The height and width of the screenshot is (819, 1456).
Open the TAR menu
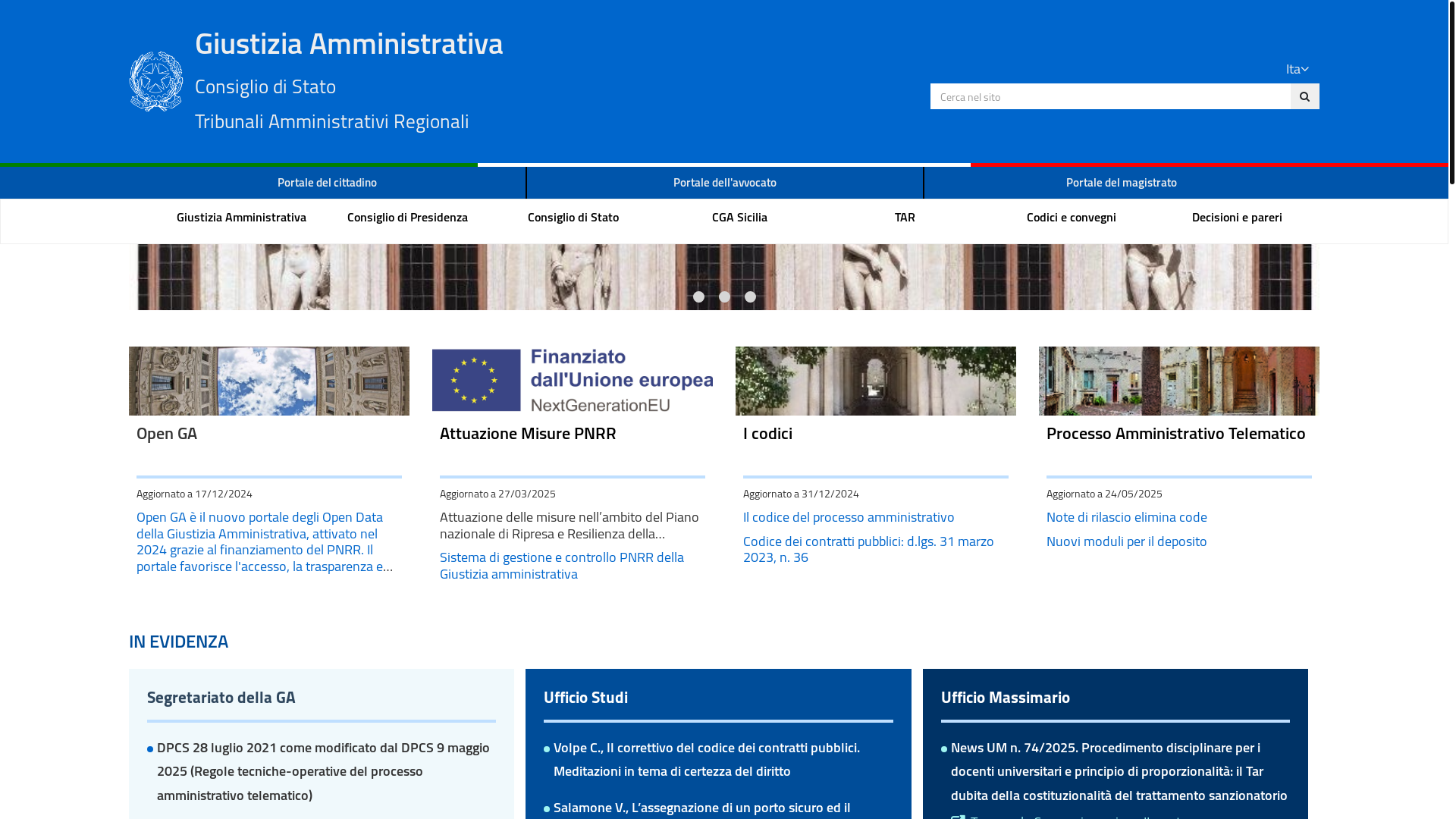(x=905, y=217)
